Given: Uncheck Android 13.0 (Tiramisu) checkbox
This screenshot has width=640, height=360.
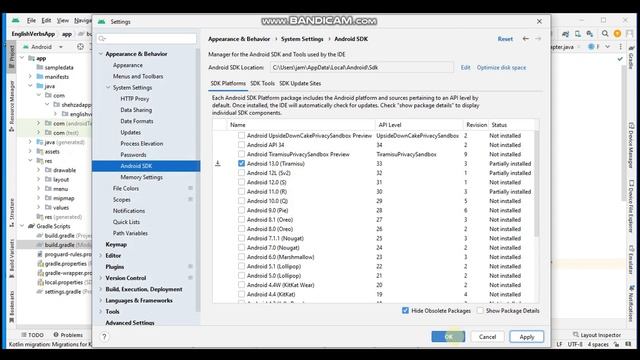Looking at the screenshot, I should coord(241,163).
